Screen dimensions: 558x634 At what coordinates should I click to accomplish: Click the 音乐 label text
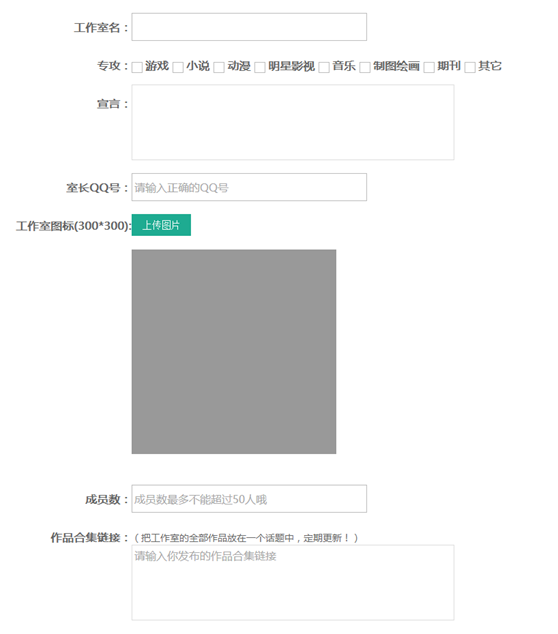coord(344,66)
